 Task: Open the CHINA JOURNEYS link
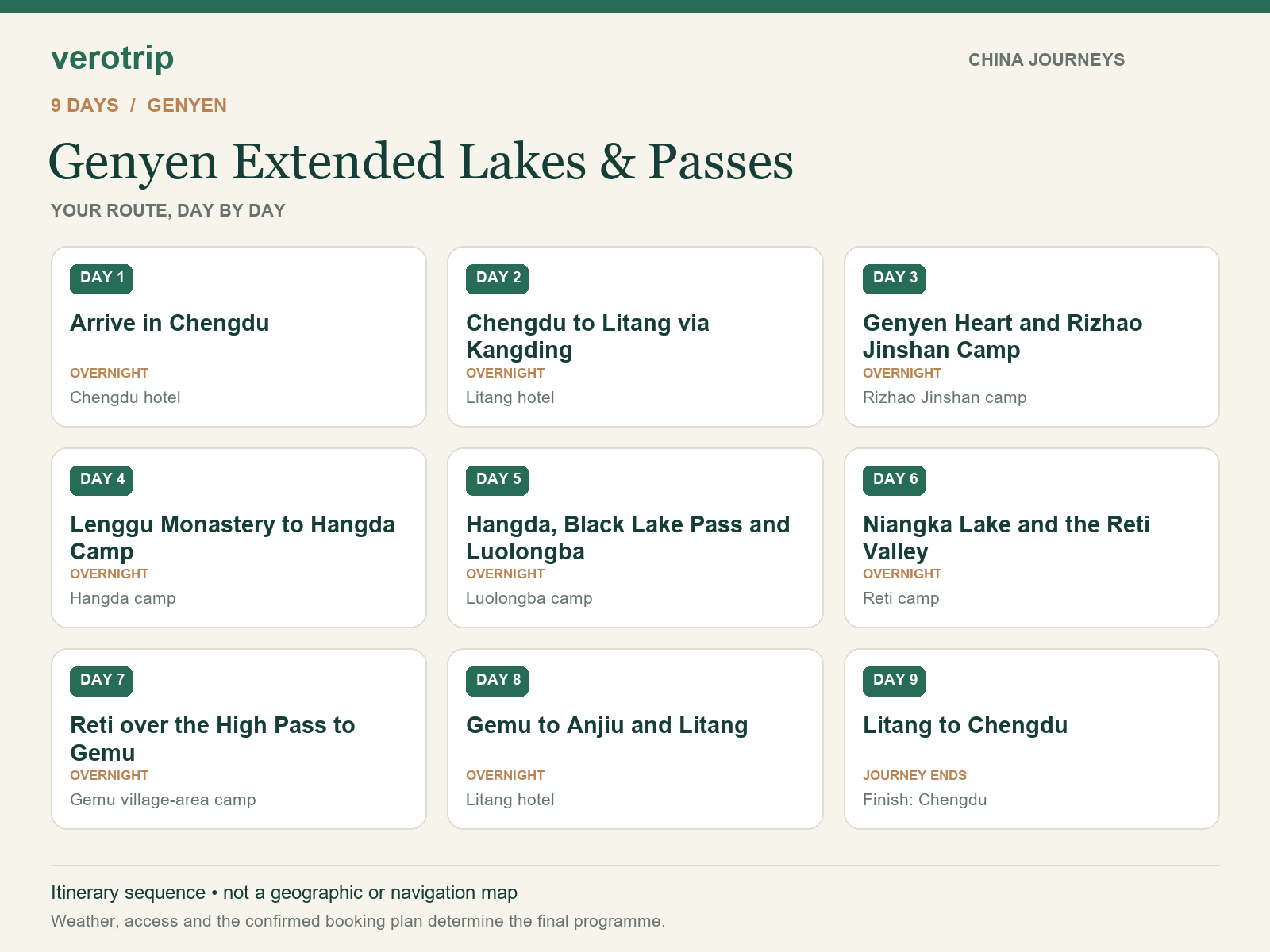pyautogui.click(x=1046, y=60)
